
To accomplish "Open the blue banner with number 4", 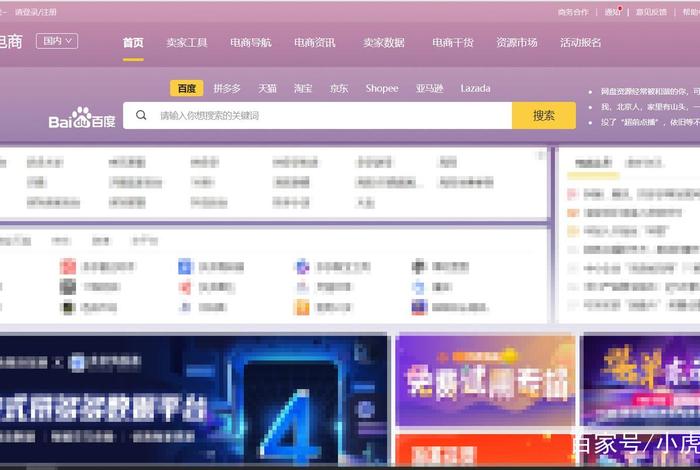I will [x=194, y=400].
